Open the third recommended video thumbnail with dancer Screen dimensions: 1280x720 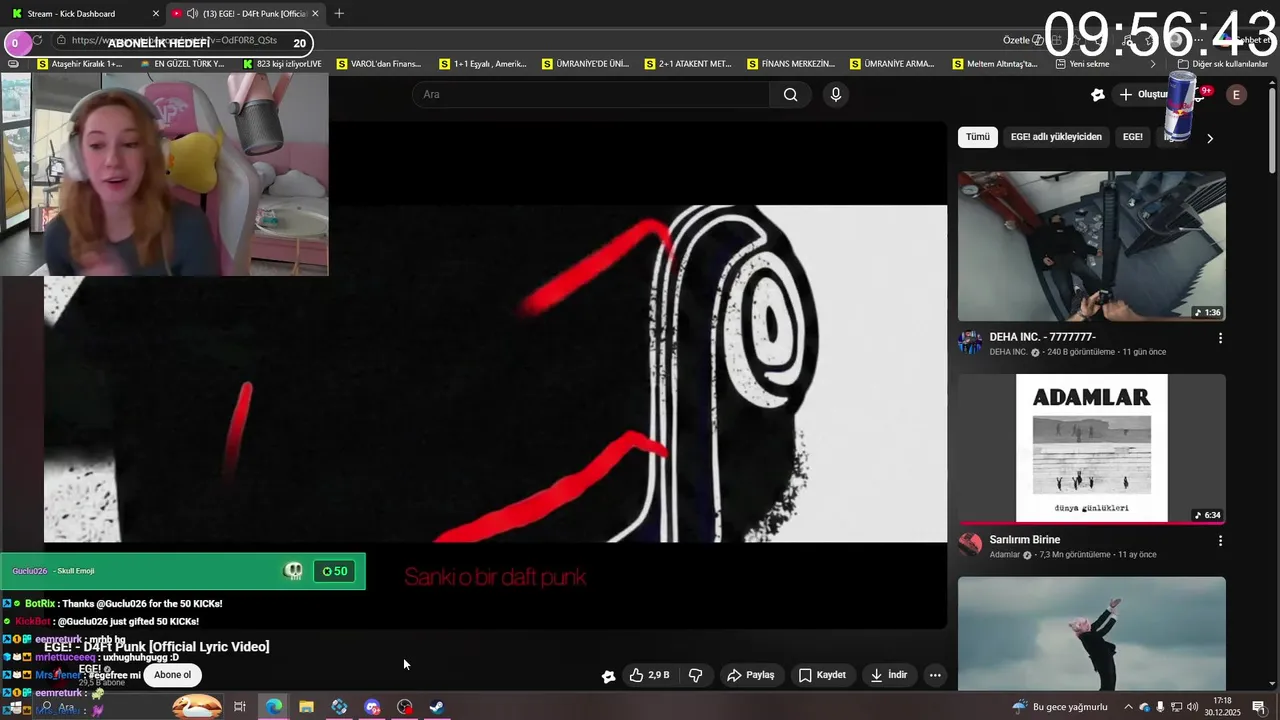1092,633
